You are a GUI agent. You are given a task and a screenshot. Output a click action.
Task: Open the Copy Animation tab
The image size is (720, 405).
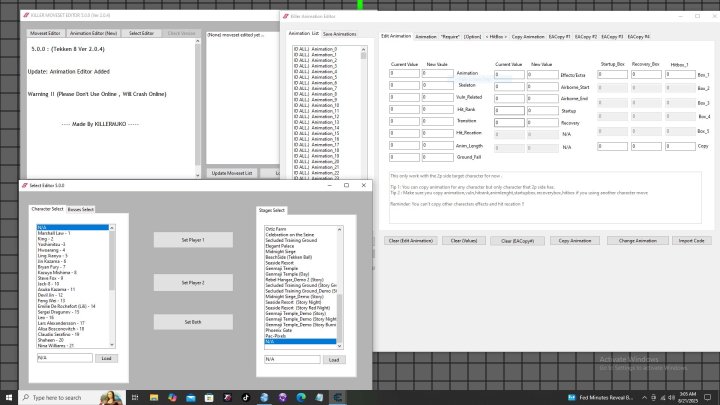point(528,37)
